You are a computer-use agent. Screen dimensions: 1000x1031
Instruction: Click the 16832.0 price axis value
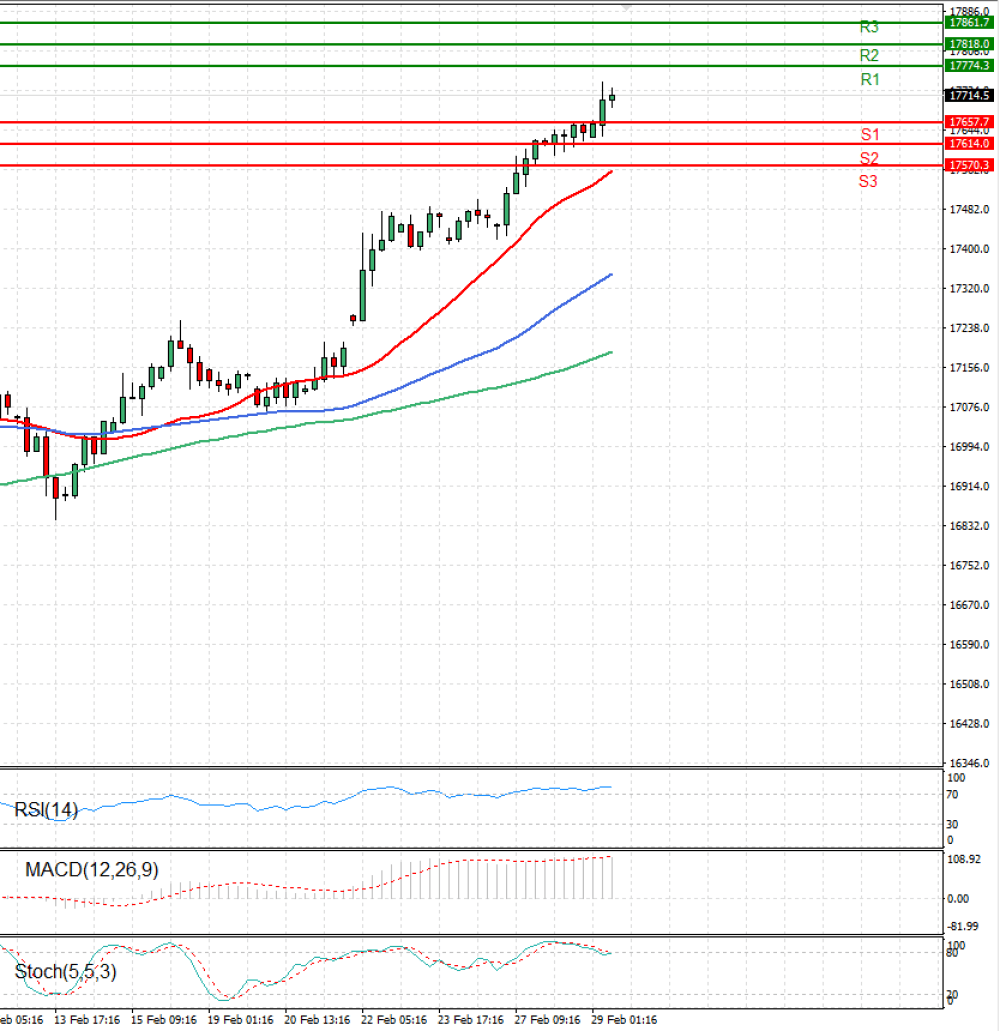coord(969,526)
